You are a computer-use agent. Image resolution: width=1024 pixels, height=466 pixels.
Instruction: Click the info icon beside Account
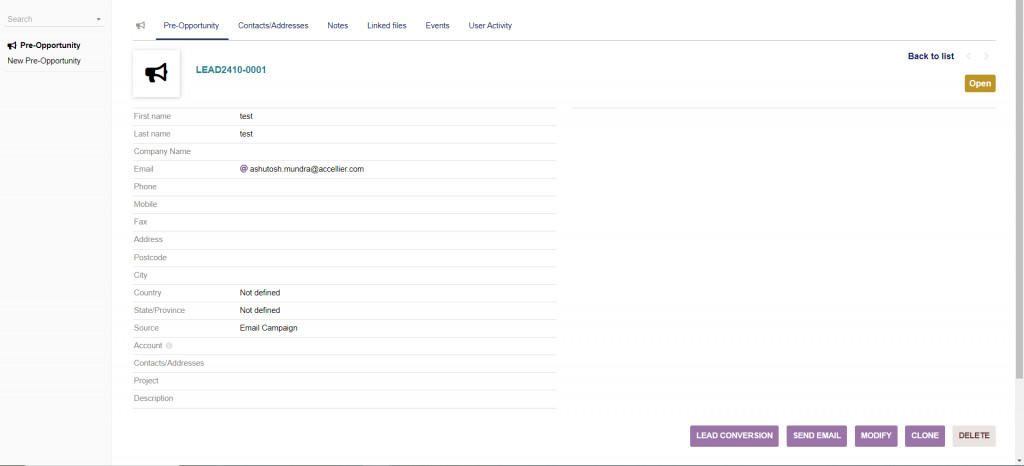pyautogui.click(x=169, y=345)
